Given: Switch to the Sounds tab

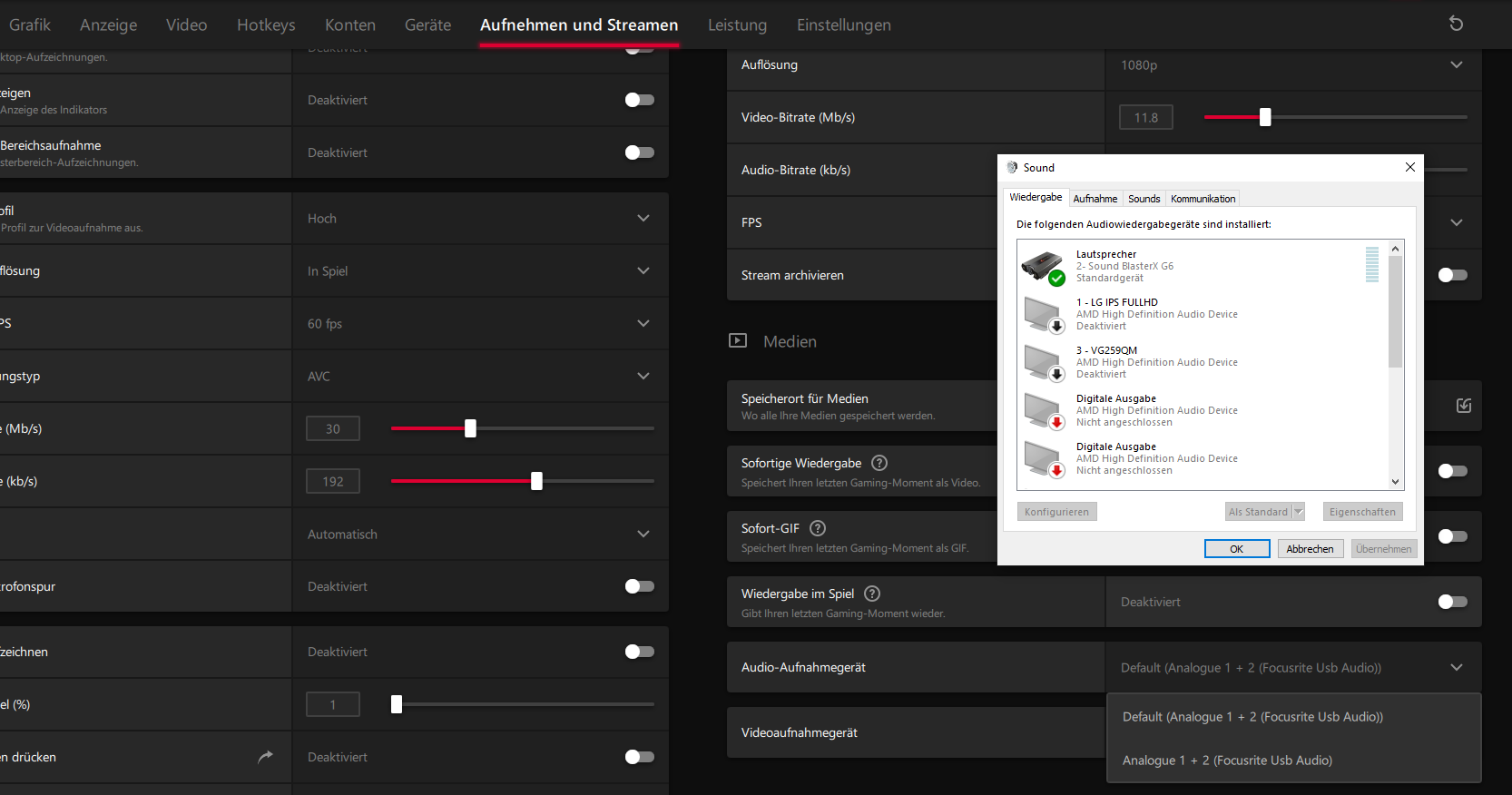Looking at the screenshot, I should [x=1144, y=199].
